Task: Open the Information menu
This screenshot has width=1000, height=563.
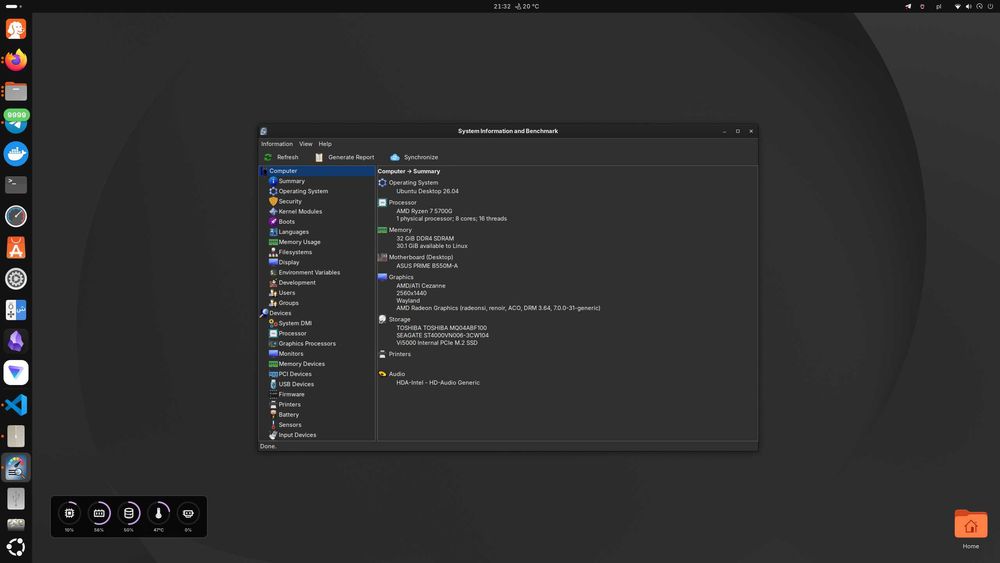Action: point(277,144)
